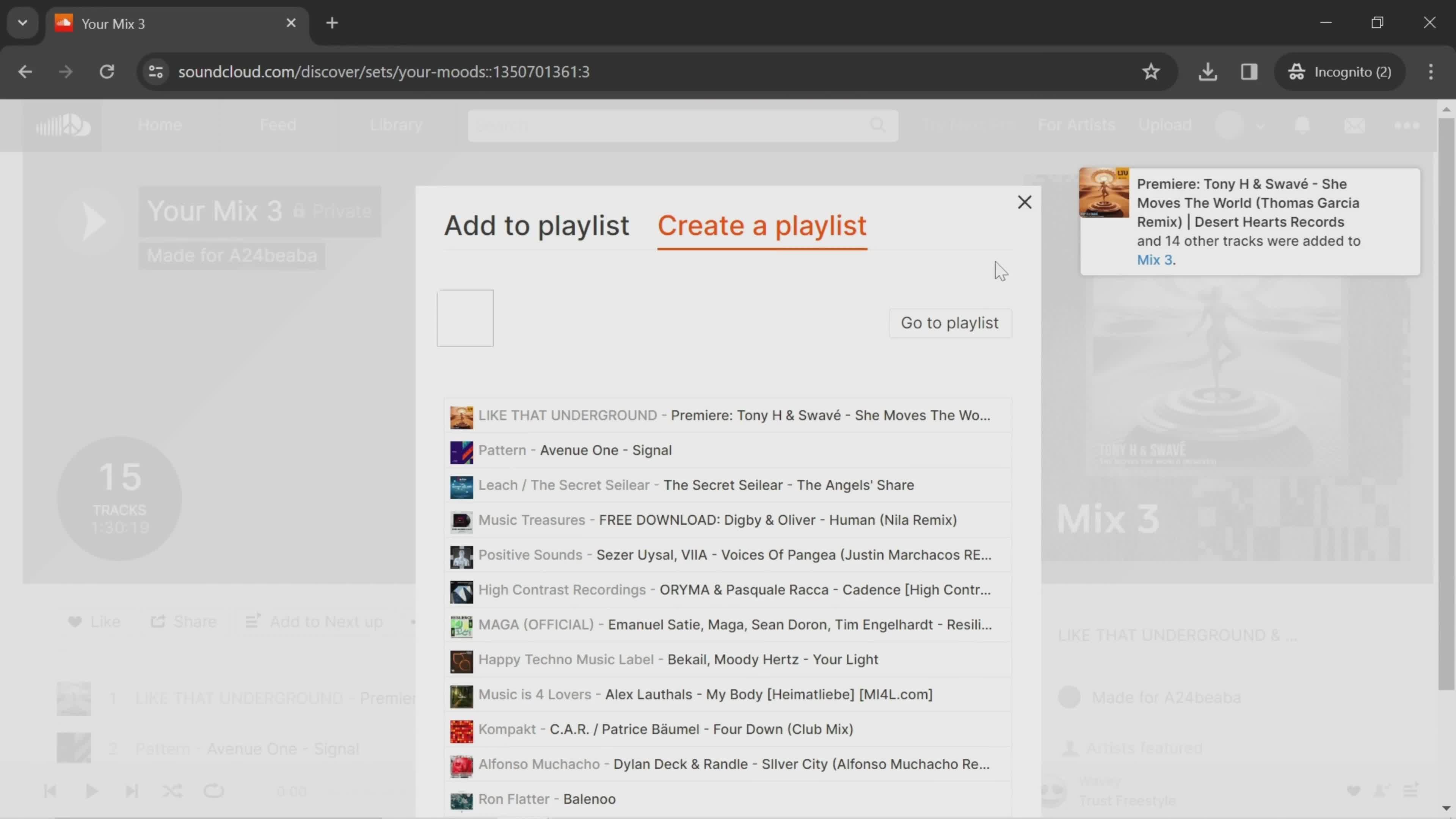1456x819 pixels.
Task: Select the Digby & Oliver Human track
Action: pyautogui.click(x=728, y=520)
